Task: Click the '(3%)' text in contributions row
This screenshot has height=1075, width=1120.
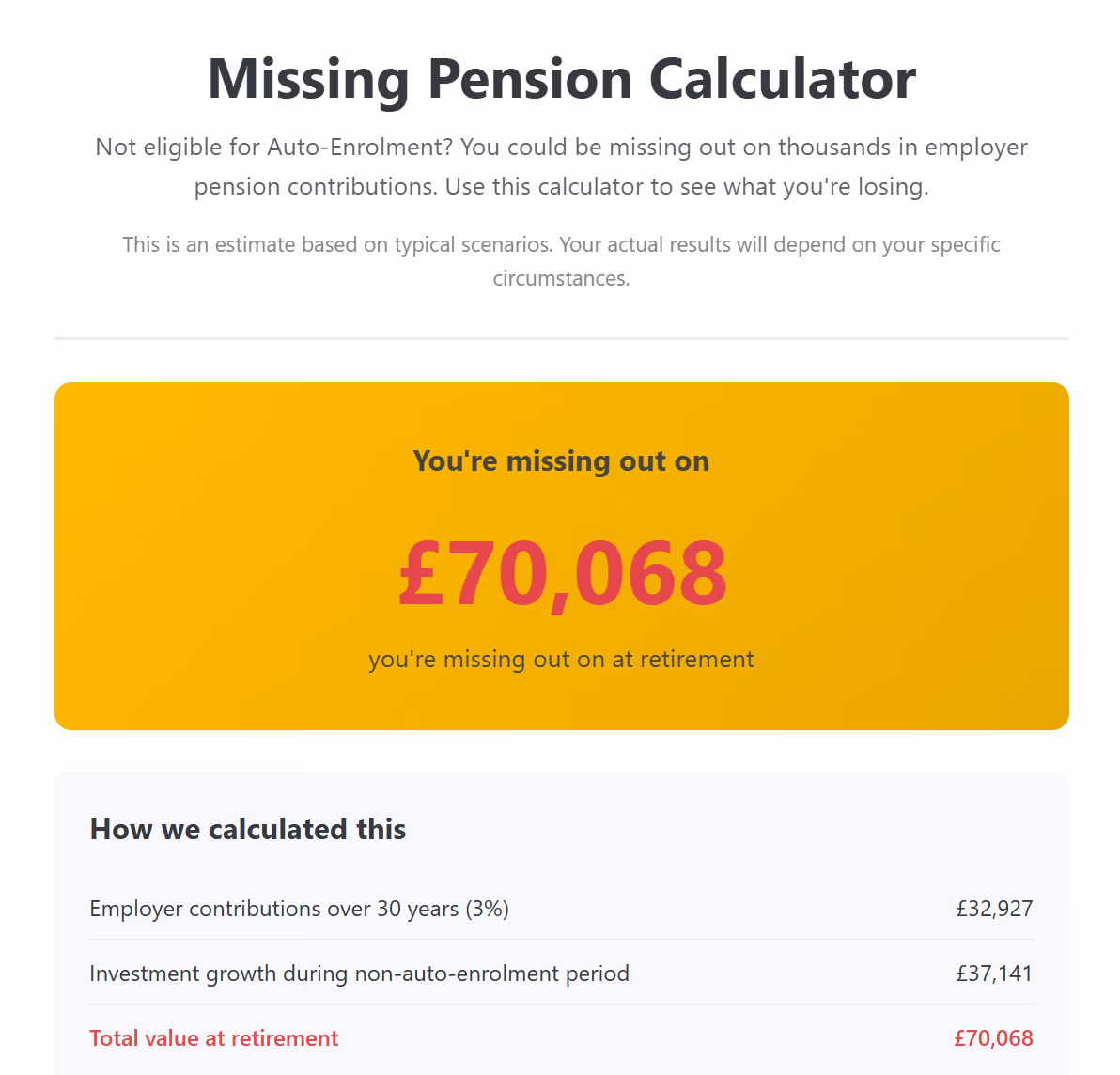Action: 487,909
